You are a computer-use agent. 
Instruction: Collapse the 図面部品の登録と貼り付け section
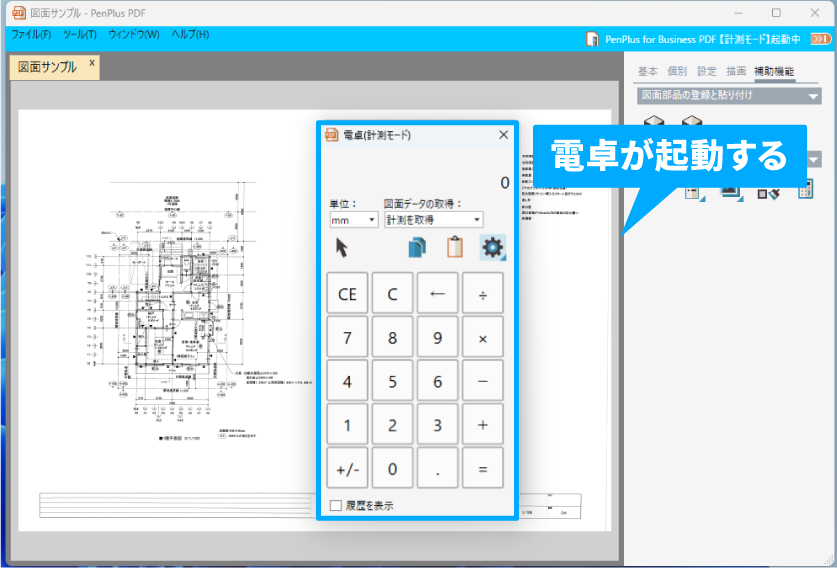[x=813, y=97]
